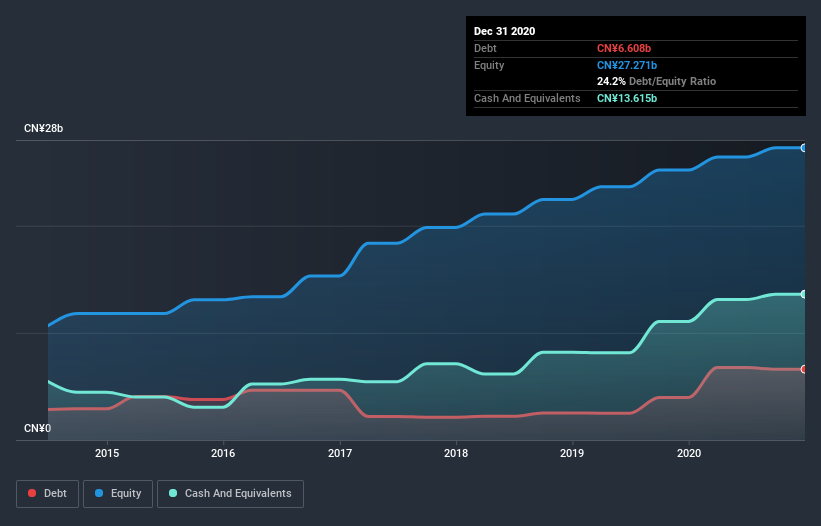The height and width of the screenshot is (526, 821).
Task: Click Cash And Equivalents label in tooltip
Action: tap(527, 98)
